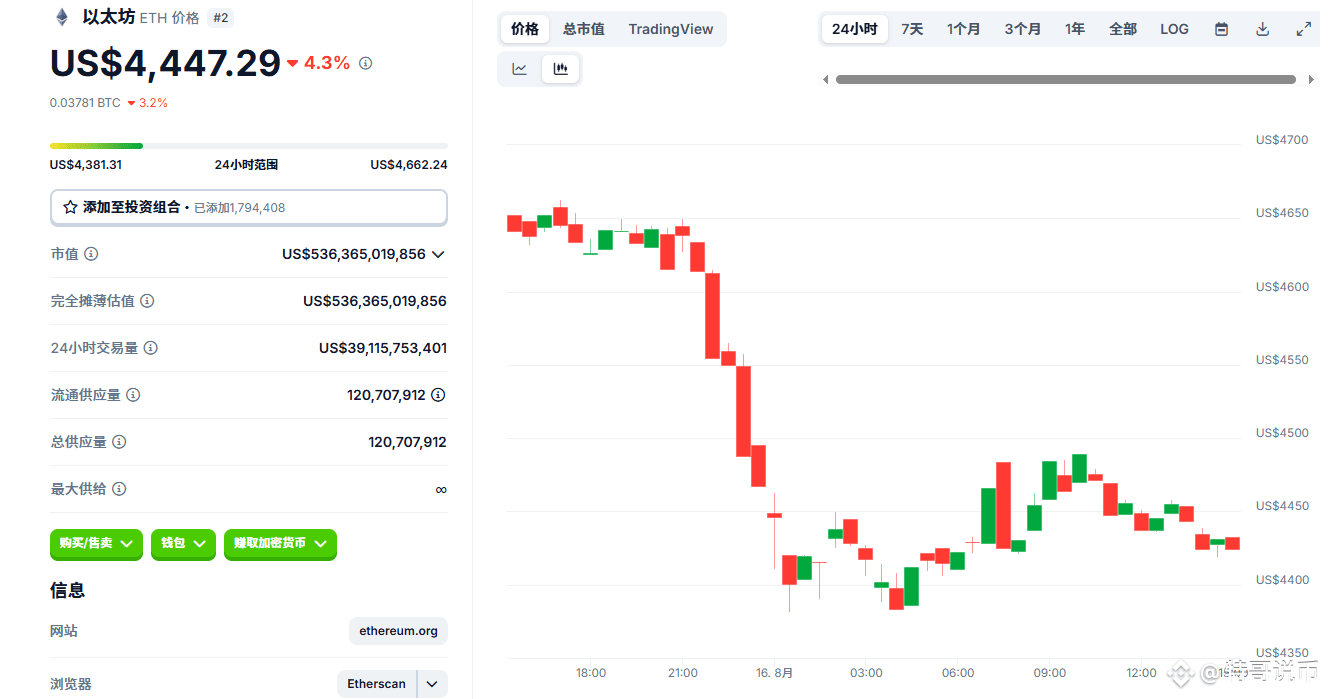Image resolution: width=1328 pixels, height=699 pixels.
Task: Click the 16. 8月 axis label
Action: (774, 673)
